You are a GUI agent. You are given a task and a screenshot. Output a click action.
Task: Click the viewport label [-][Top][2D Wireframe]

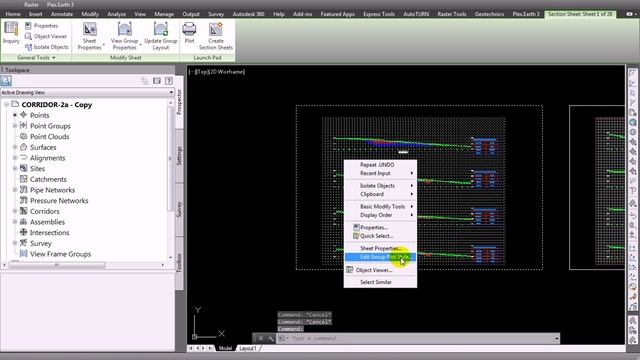pyautogui.click(x=216, y=72)
